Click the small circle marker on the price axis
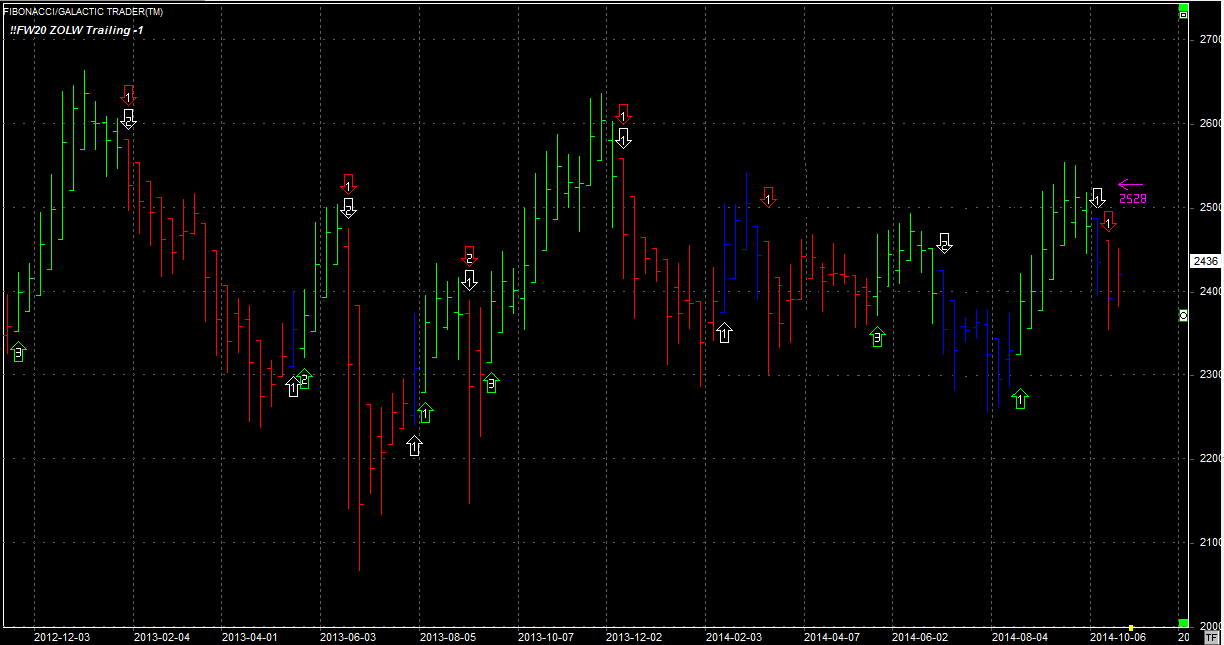Image resolution: width=1224 pixels, height=645 pixels. click(x=1184, y=315)
